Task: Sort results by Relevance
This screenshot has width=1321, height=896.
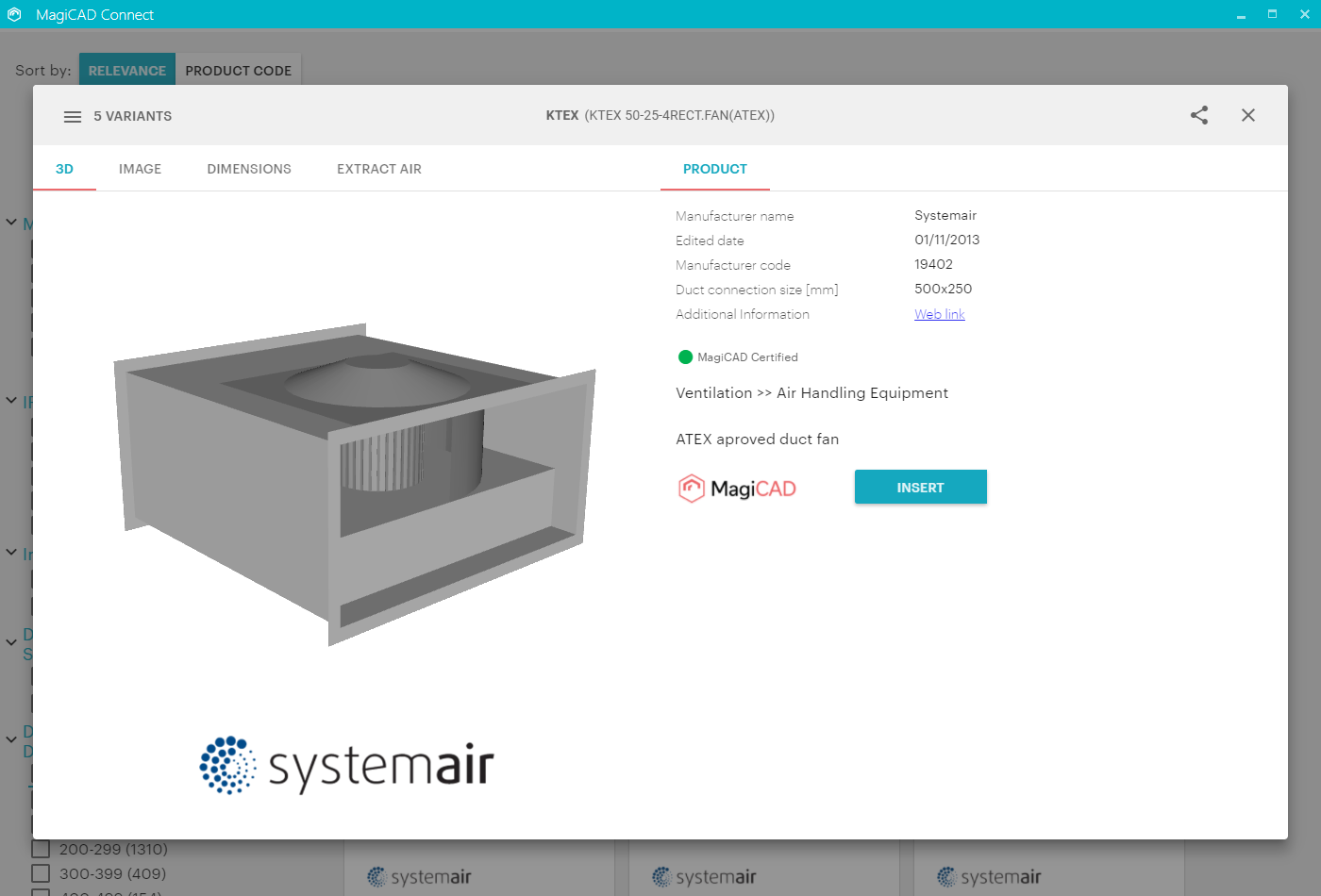Action: 127,71
